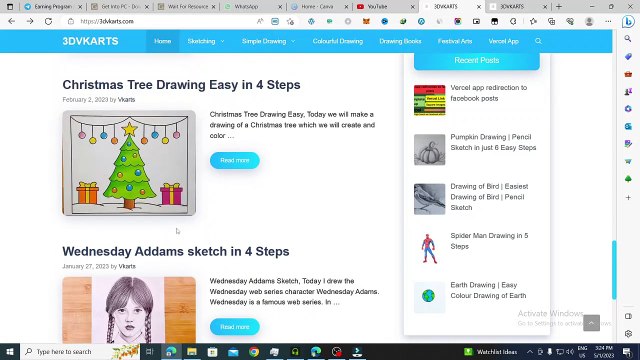The image size is (640, 360).
Task: Open the Home menu item
Action: tap(162, 41)
